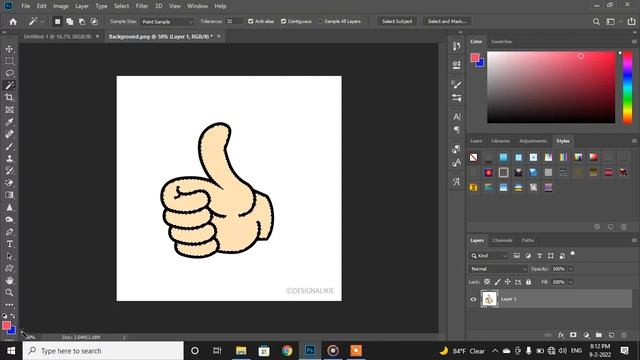Toggle the Contiguous checkbox
This screenshot has height=360, width=640.
pyautogui.click(x=283, y=21)
